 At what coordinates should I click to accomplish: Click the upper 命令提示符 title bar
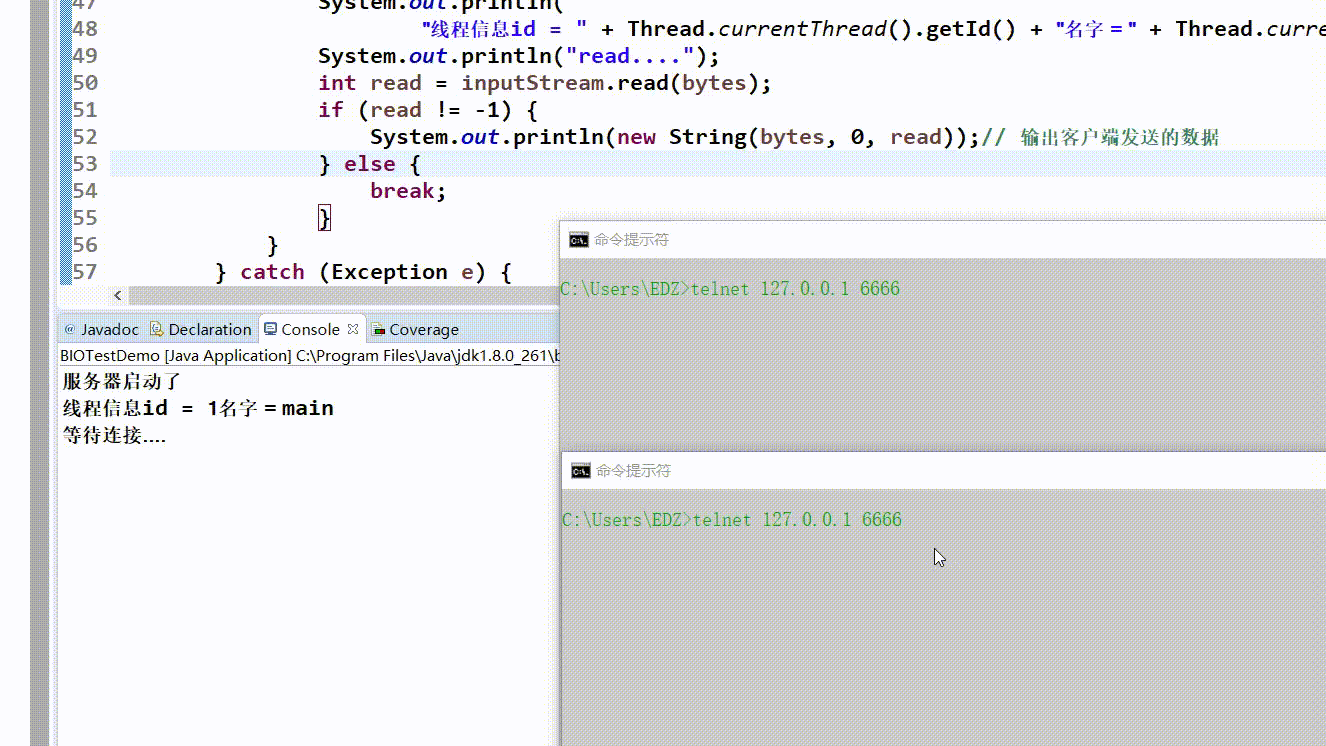point(943,240)
